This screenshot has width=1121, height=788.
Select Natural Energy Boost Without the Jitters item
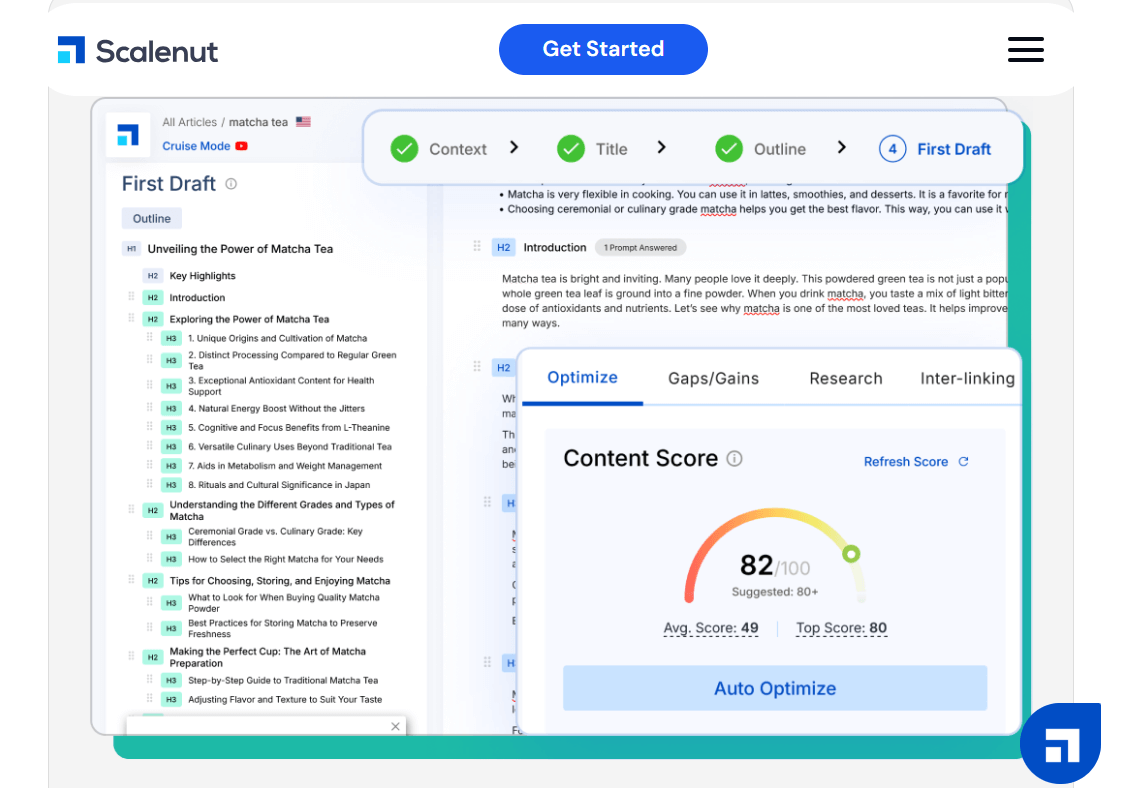277,409
